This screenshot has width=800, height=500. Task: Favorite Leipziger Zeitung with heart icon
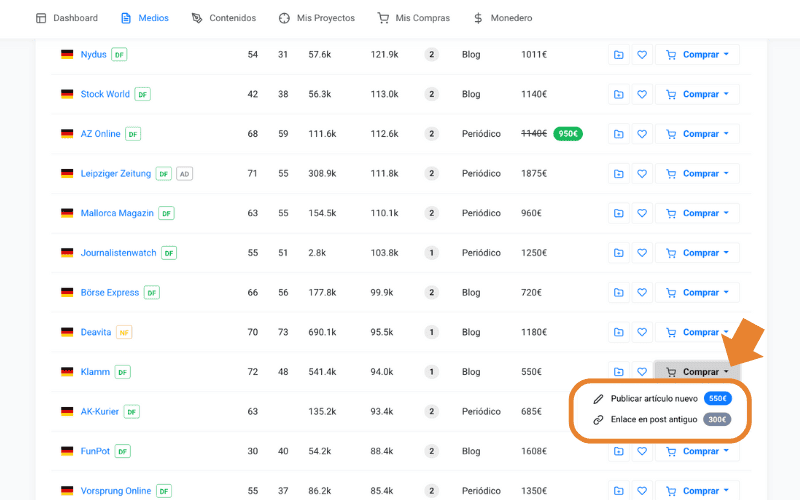[x=642, y=174]
